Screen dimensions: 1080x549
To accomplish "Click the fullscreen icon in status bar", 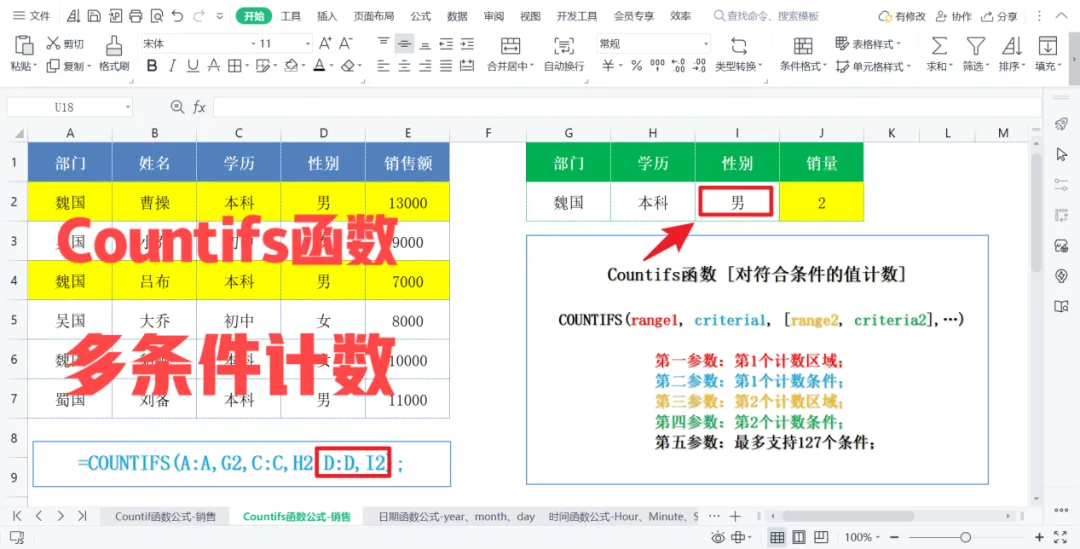I will tap(1062, 537).
